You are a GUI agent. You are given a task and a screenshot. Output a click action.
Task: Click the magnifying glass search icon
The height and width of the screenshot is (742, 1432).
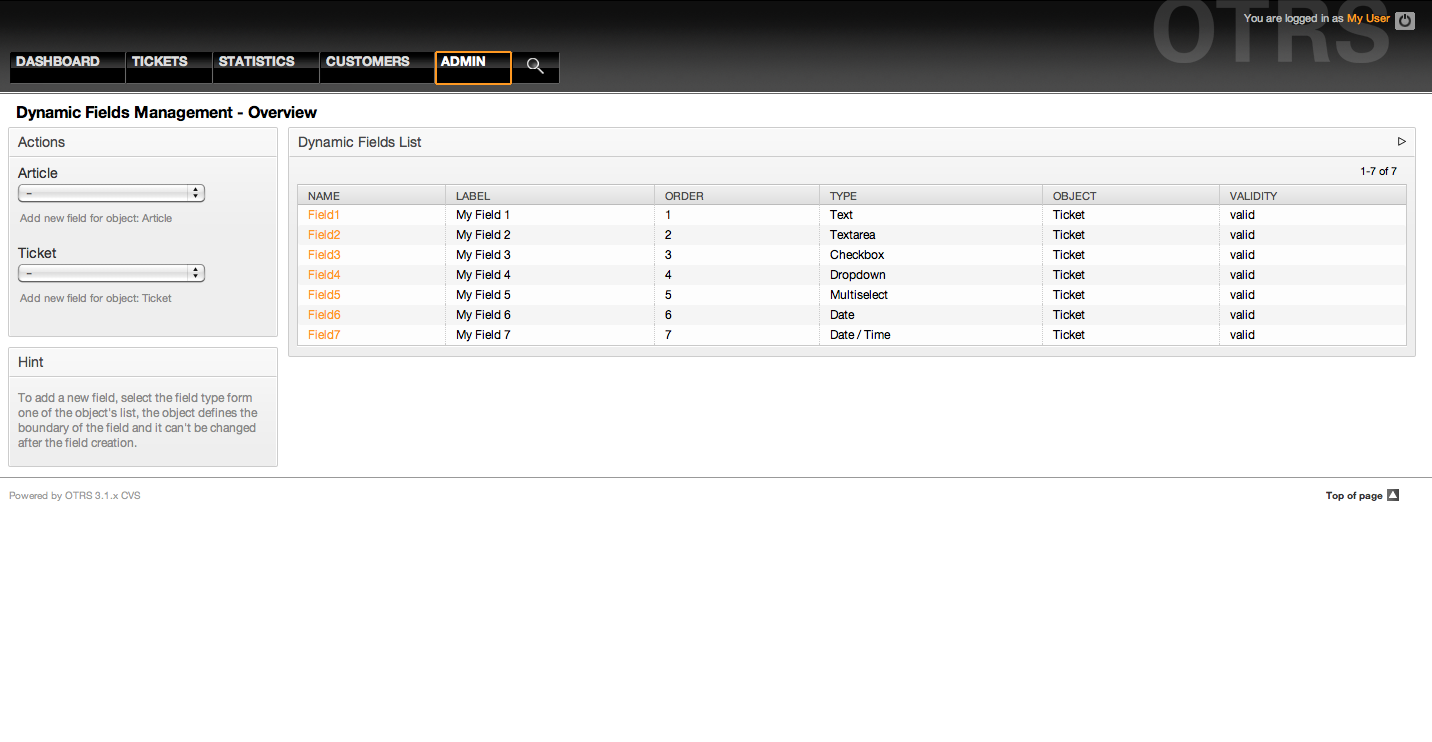[535, 66]
